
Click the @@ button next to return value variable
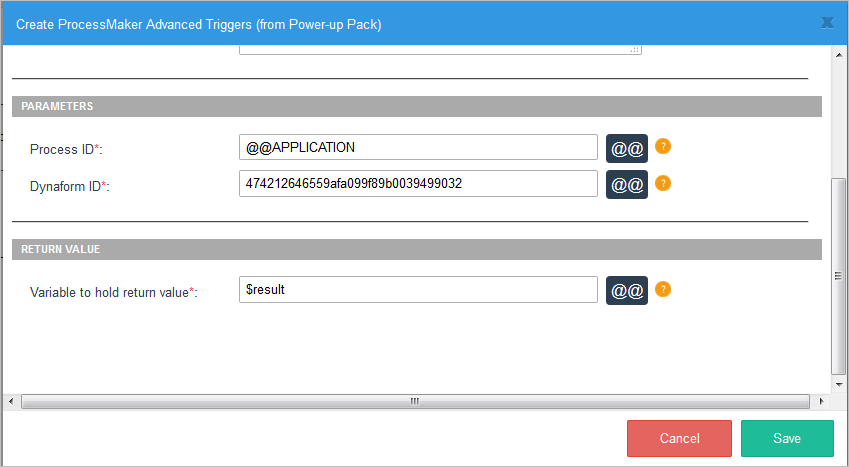click(627, 290)
